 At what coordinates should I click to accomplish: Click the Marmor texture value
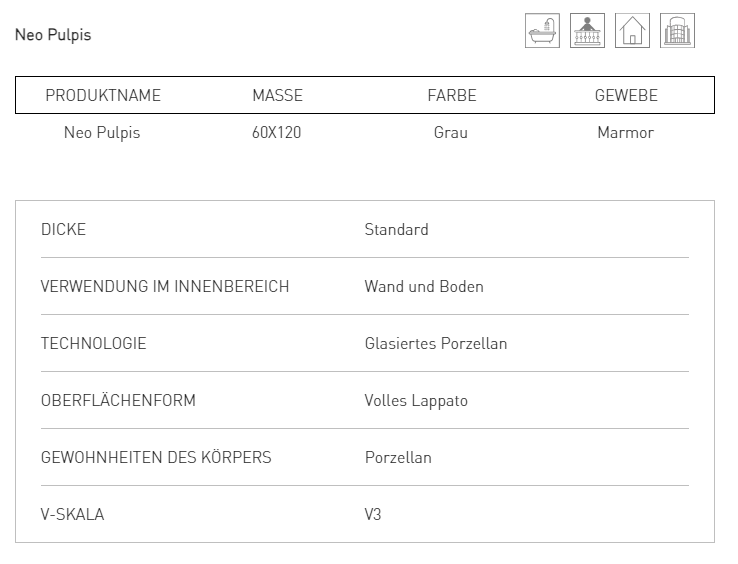[x=626, y=133]
